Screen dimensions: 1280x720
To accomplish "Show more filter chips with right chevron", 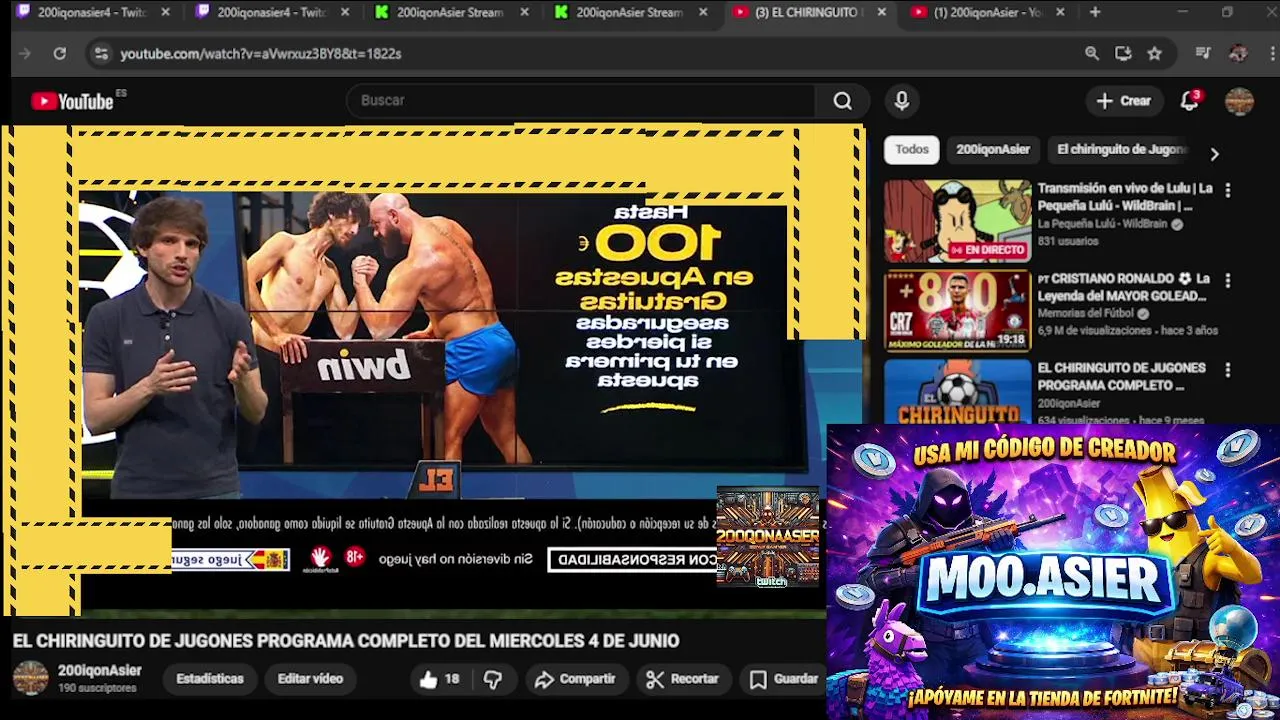I will click(1214, 154).
